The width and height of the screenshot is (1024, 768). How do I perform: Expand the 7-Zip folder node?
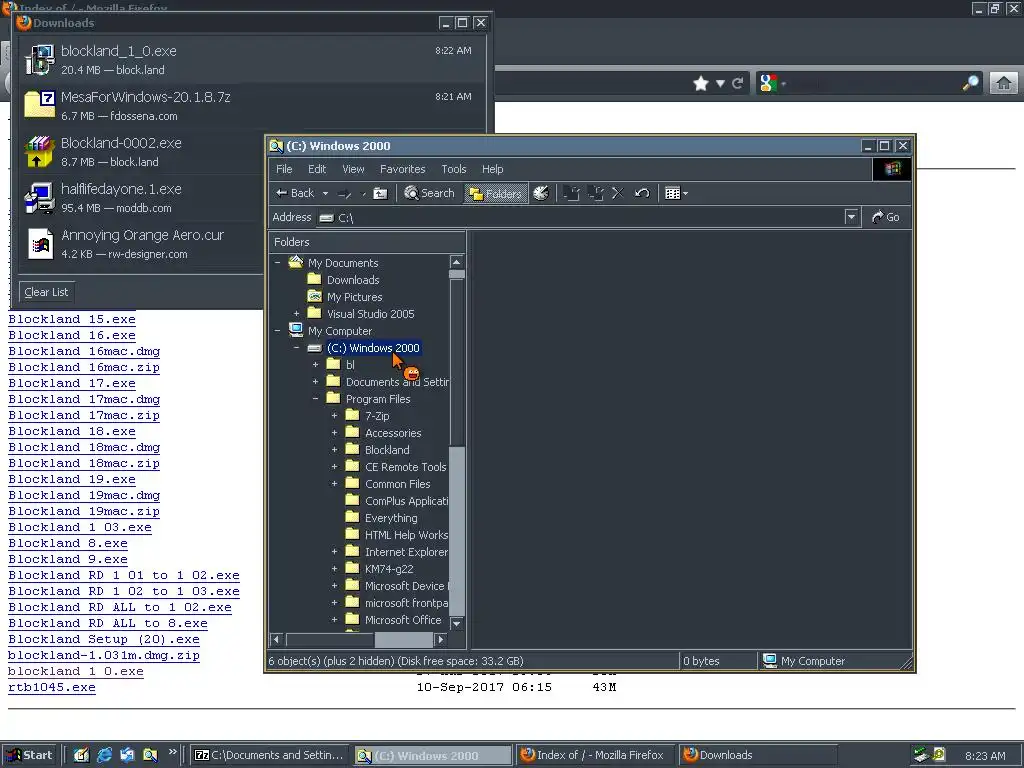click(x=334, y=415)
